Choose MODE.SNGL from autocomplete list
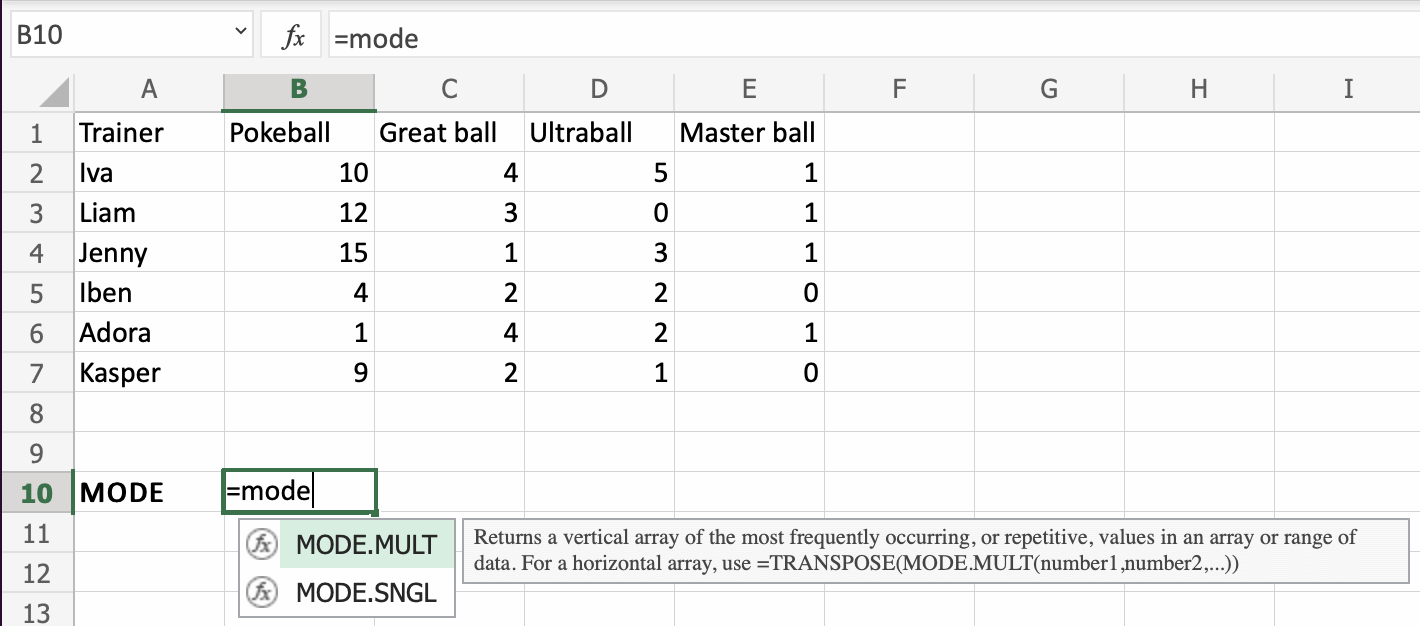 (x=366, y=592)
